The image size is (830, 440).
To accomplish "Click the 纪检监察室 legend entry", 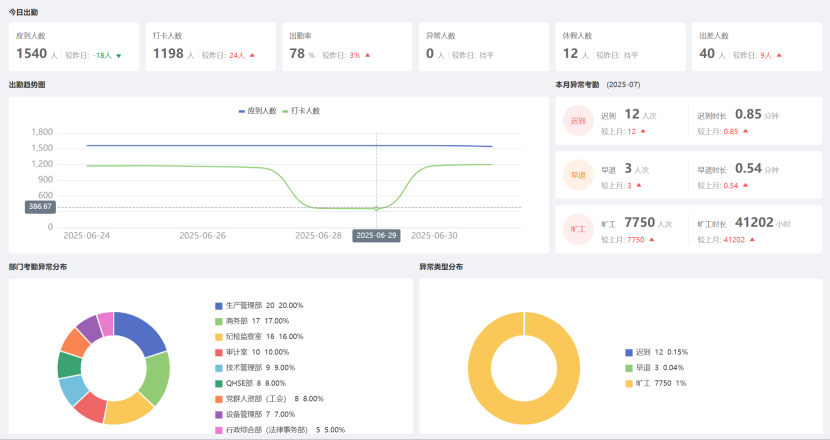I will coord(263,337).
